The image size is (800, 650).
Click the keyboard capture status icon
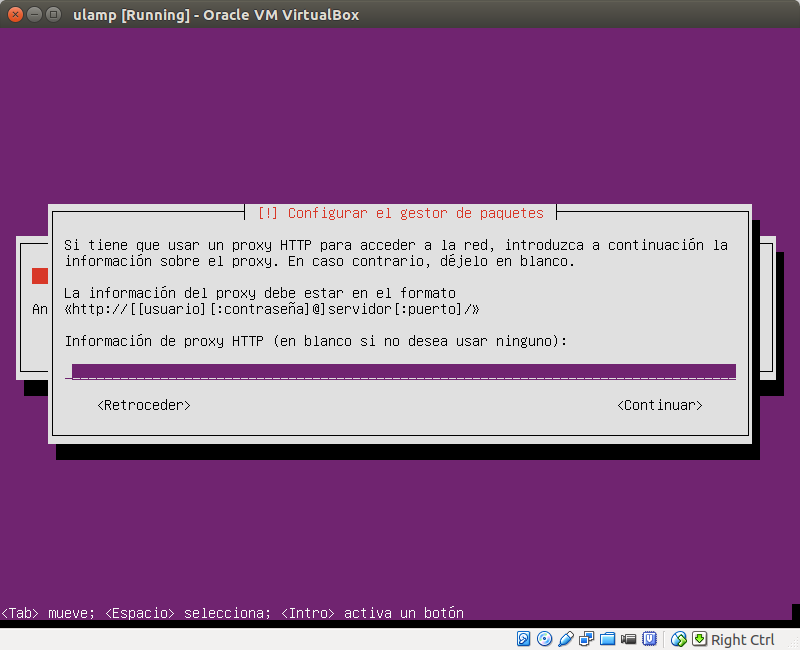pos(700,639)
